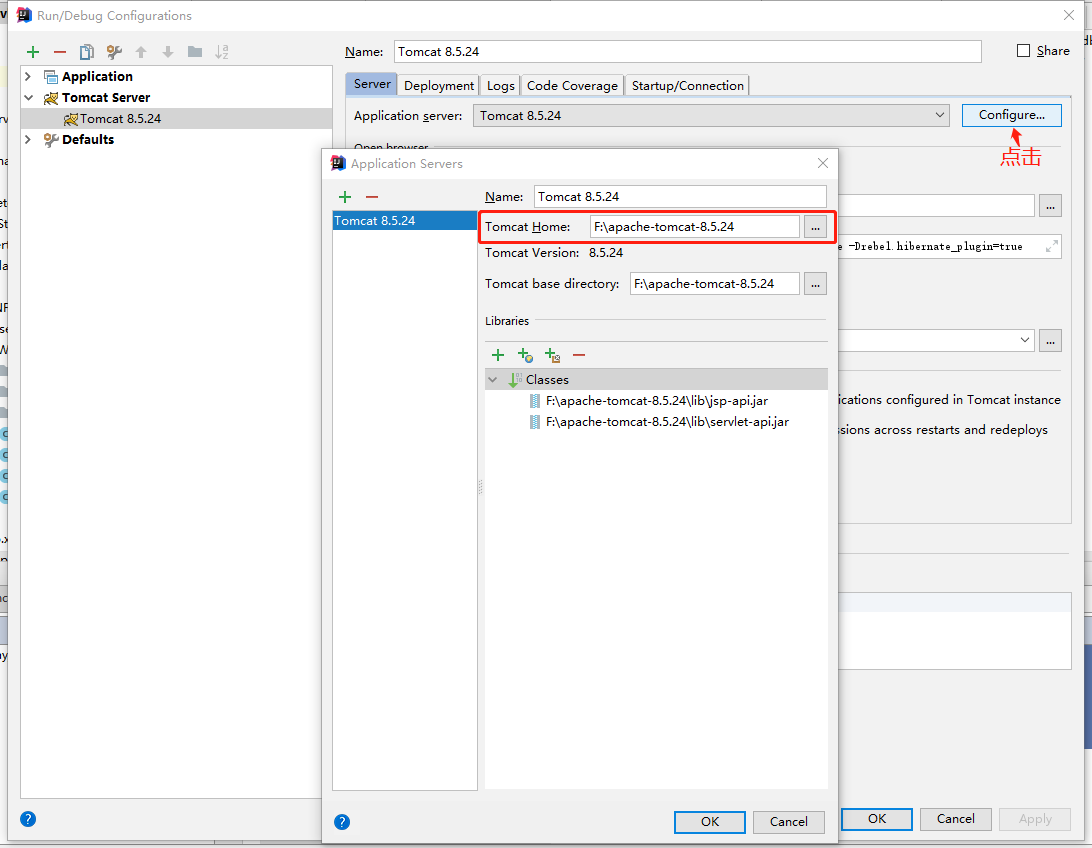The height and width of the screenshot is (848, 1092).
Task: Remove selected configuration with red minus
Action: [x=60, y=52]
